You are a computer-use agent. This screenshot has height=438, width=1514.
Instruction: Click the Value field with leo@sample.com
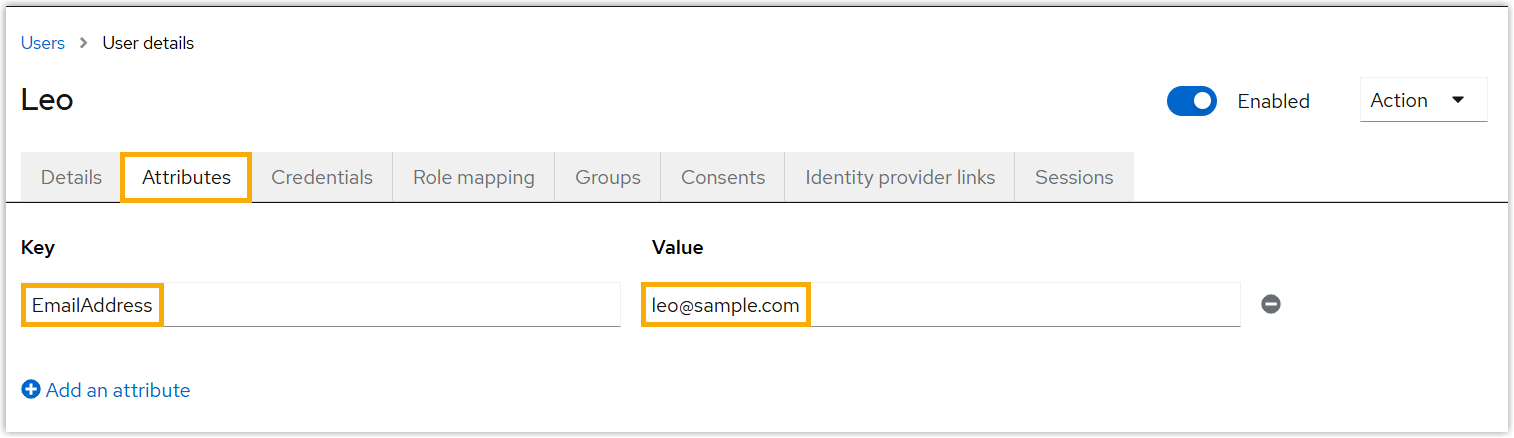[x=940, y=305]
